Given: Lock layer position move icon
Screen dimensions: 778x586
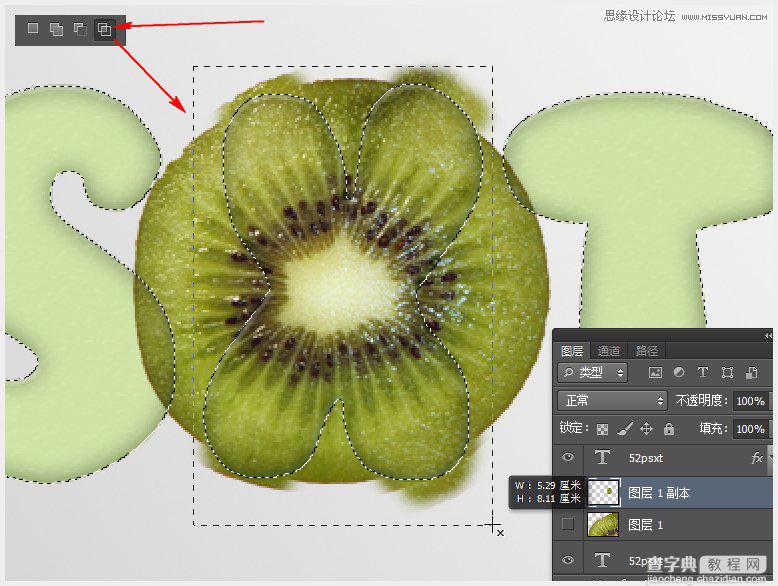Looking at the screenshot, I should click(x=646, y=428).
